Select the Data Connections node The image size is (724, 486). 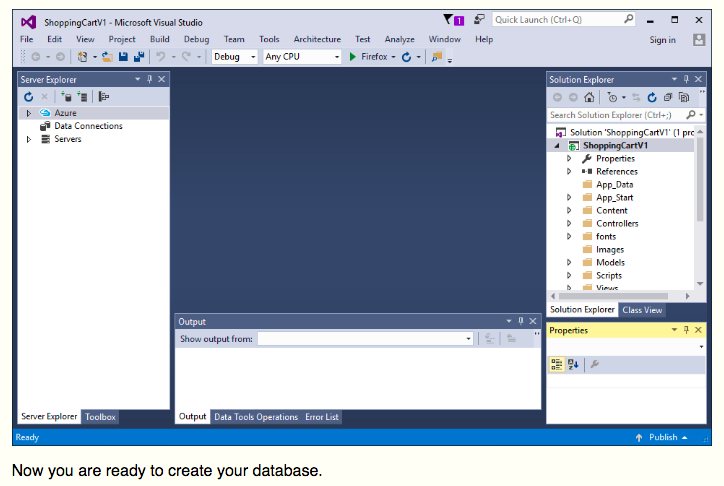88,126
